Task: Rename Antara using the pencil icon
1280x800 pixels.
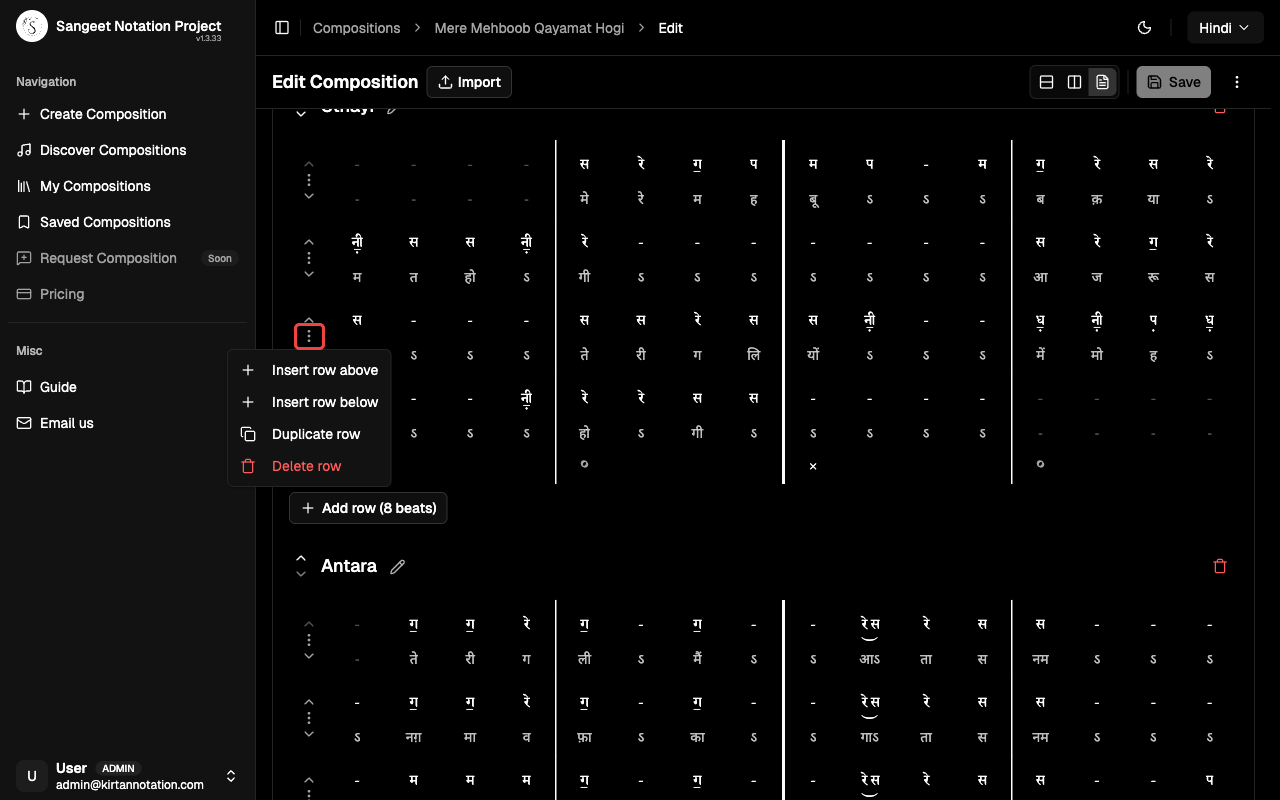Action: click(x=397, y=566)
